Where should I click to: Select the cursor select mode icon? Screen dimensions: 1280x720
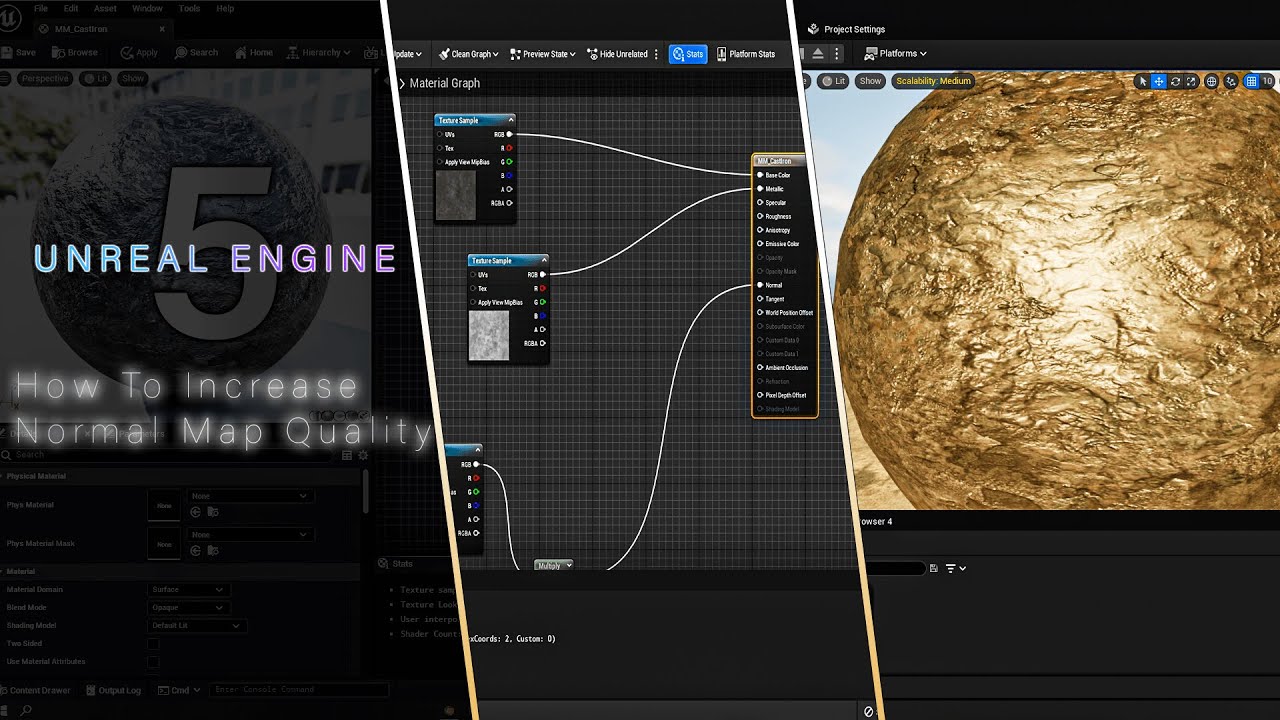1143,81
